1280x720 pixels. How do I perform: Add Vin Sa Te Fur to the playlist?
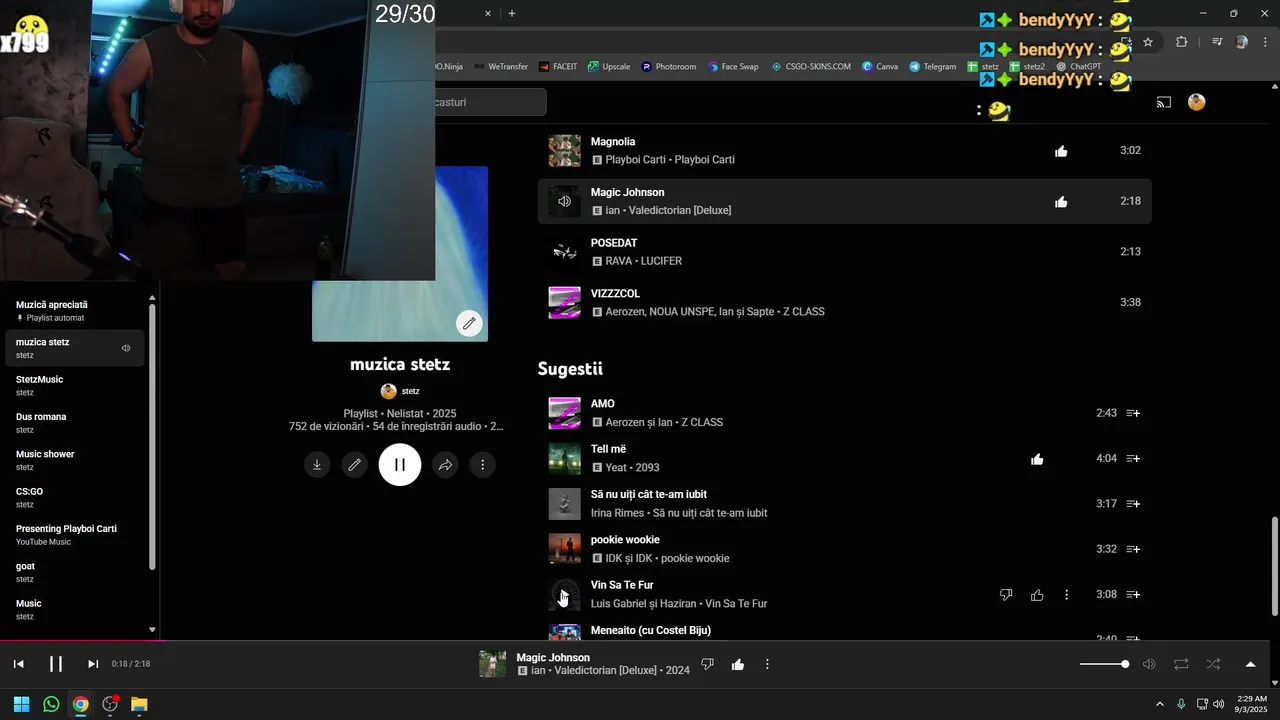tap(1133, 595)
